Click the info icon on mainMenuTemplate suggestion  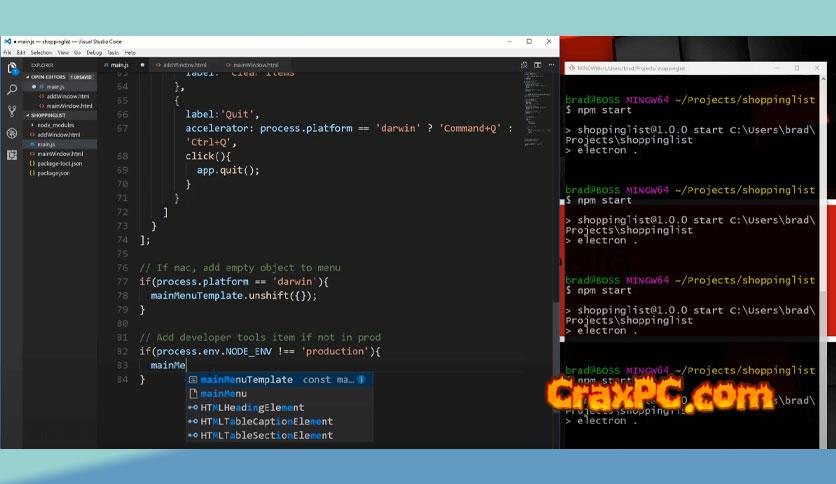(x=361, y=380)
